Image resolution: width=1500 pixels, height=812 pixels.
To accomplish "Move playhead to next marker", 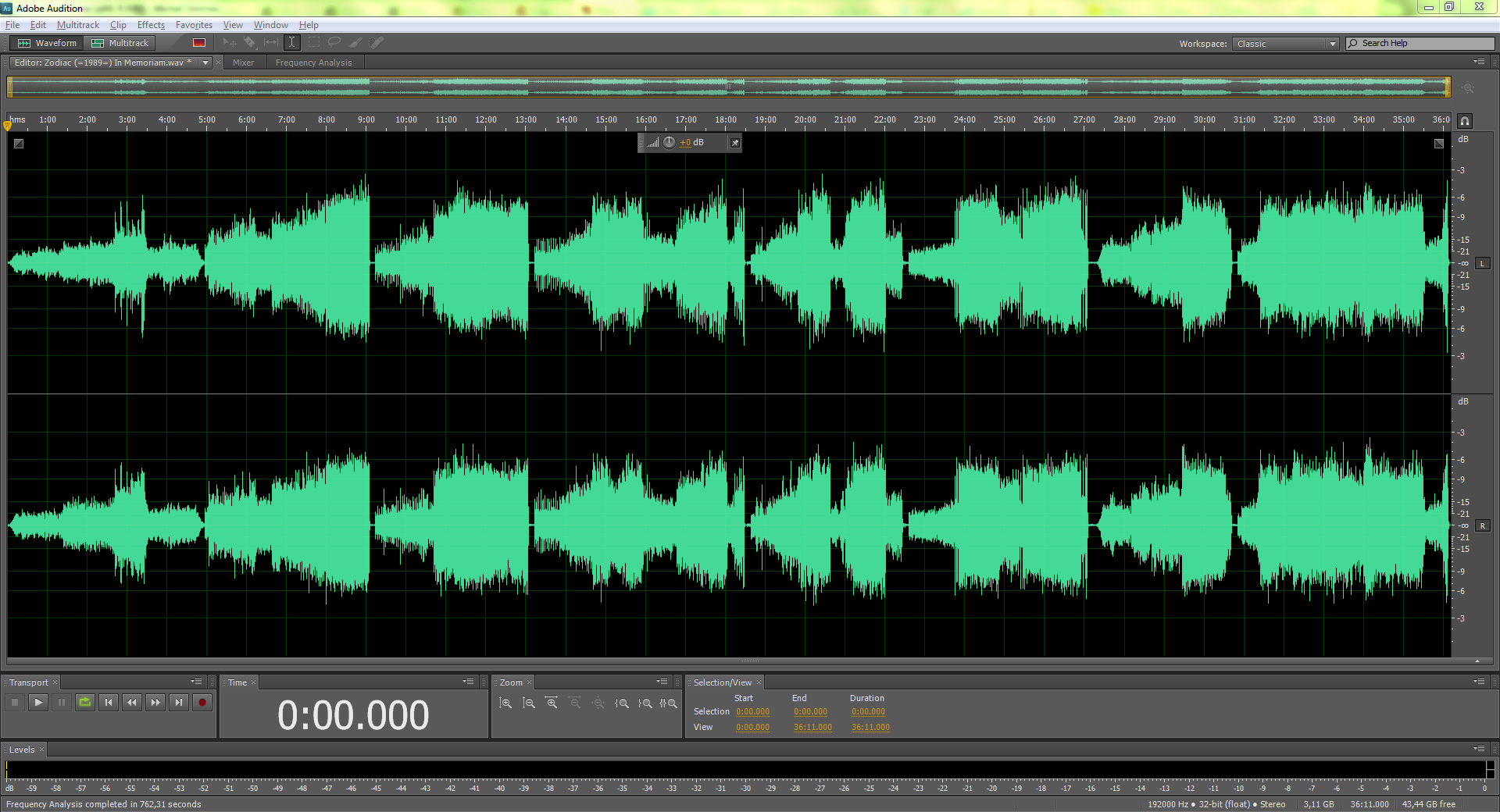I will click(179, 703).
